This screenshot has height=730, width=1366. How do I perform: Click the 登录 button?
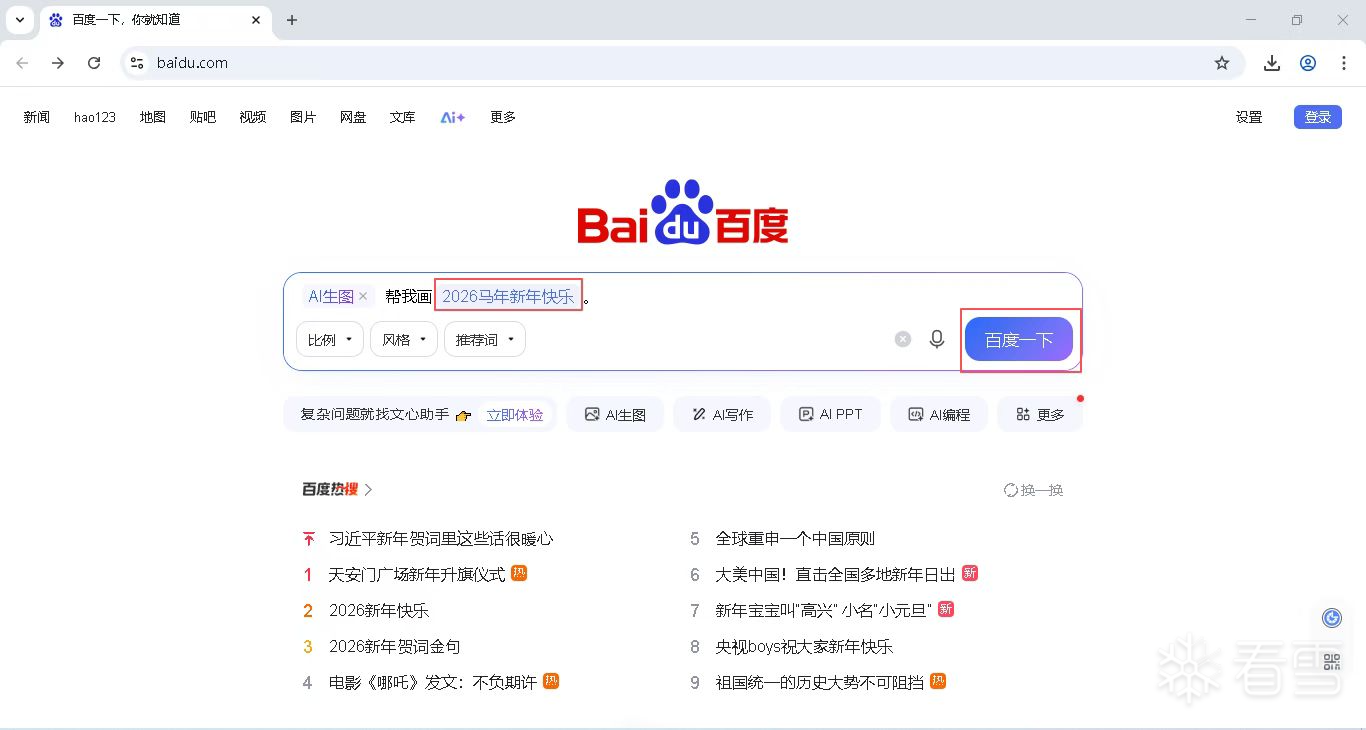tap(1318, 117)
